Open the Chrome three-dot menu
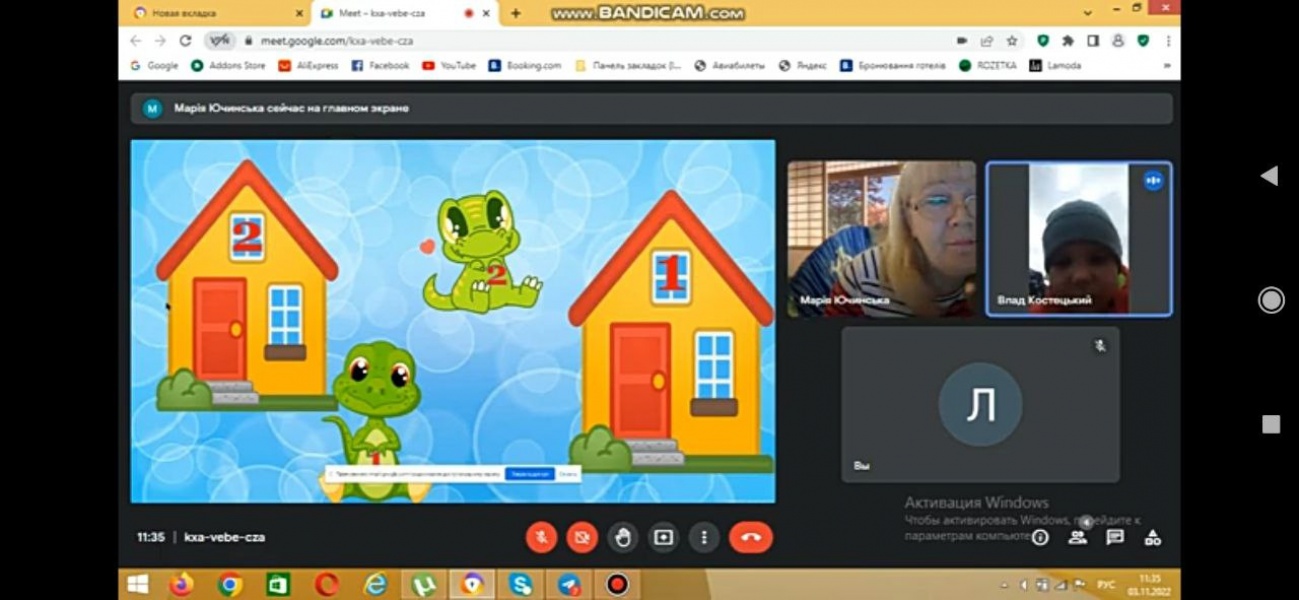Screen dimensions: 1299x600 point(1167,41)
